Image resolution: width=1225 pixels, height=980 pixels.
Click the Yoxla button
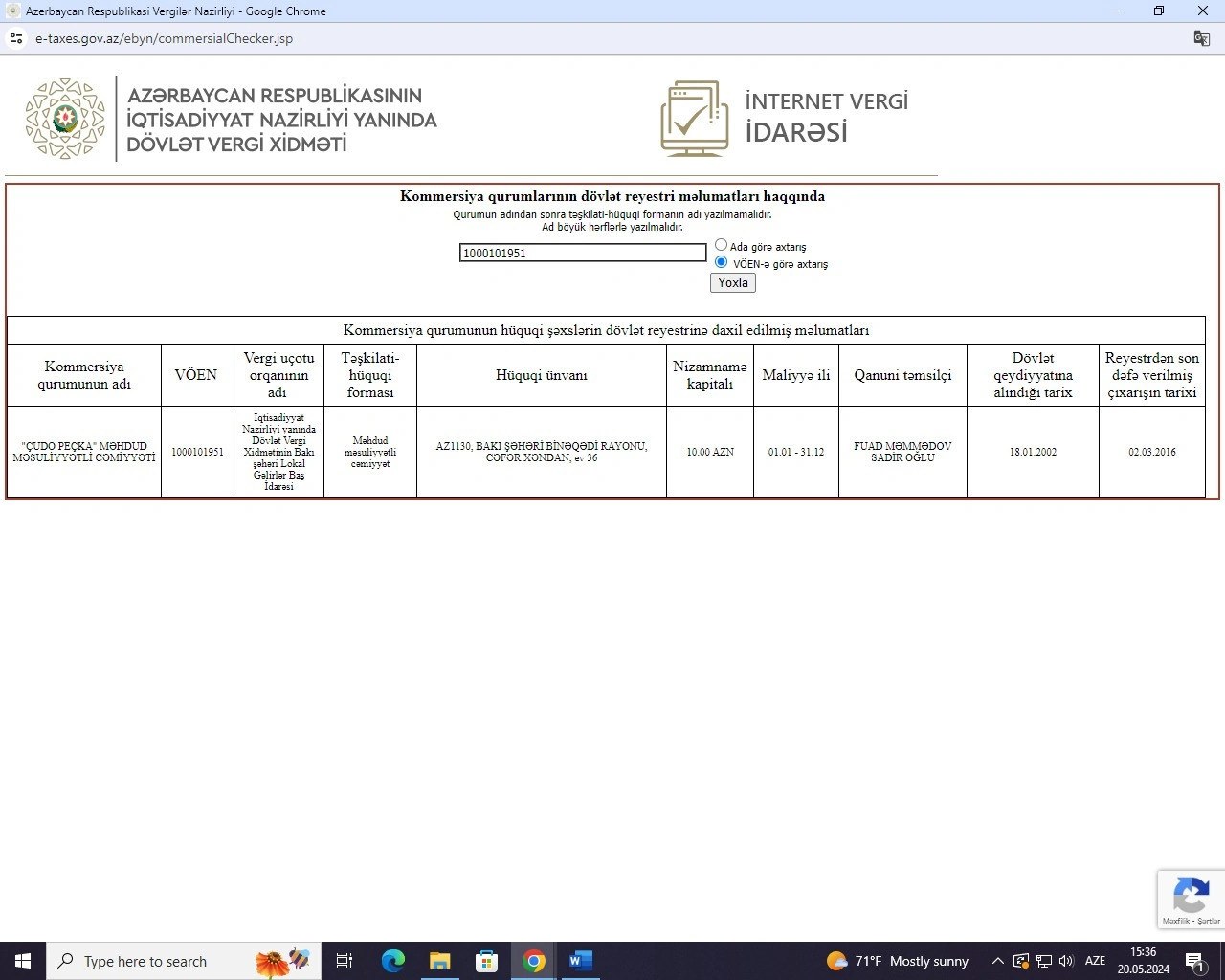[x=733, y=282]
